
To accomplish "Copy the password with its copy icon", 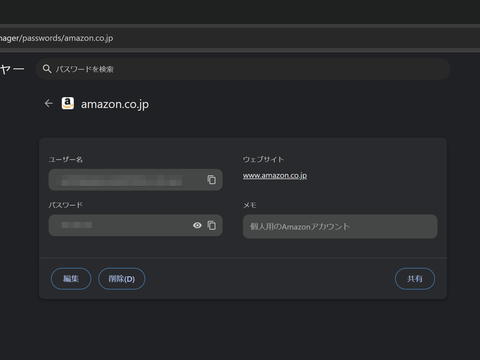I will pyautogui.click(x=211, y=225).
